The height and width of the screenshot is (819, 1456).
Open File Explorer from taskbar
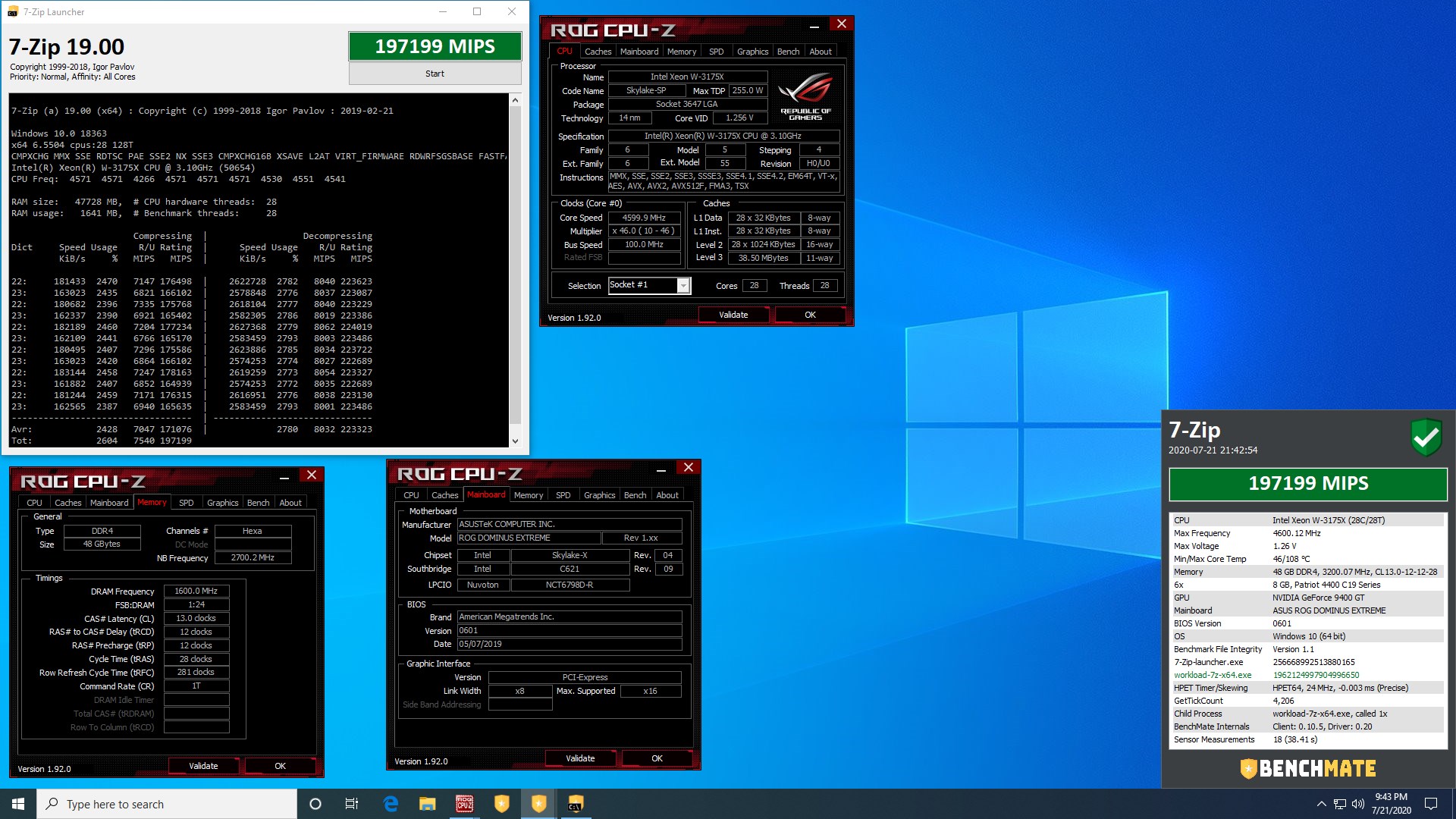pos(428,804)
